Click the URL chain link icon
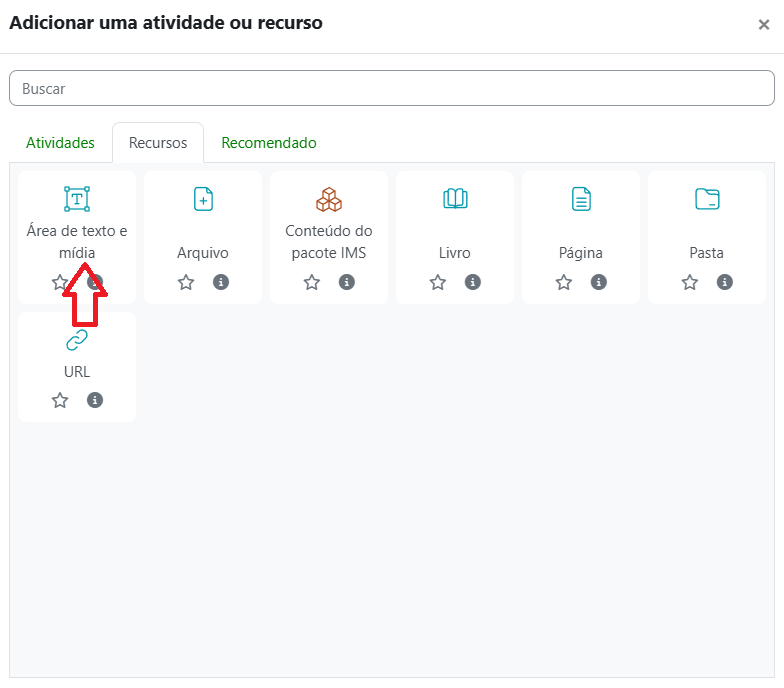 click(x=77, y=340)
